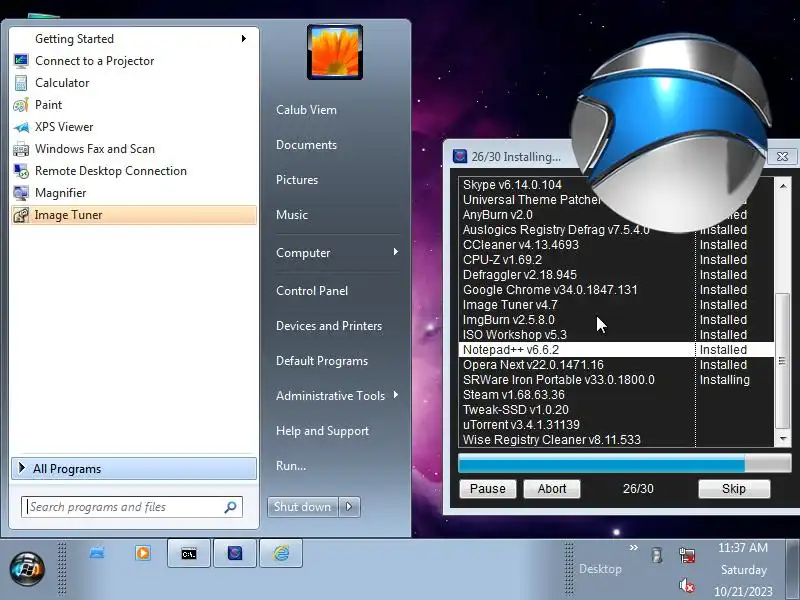Open Music from start menu
This screenshot has height=600, width=800.
292,215
